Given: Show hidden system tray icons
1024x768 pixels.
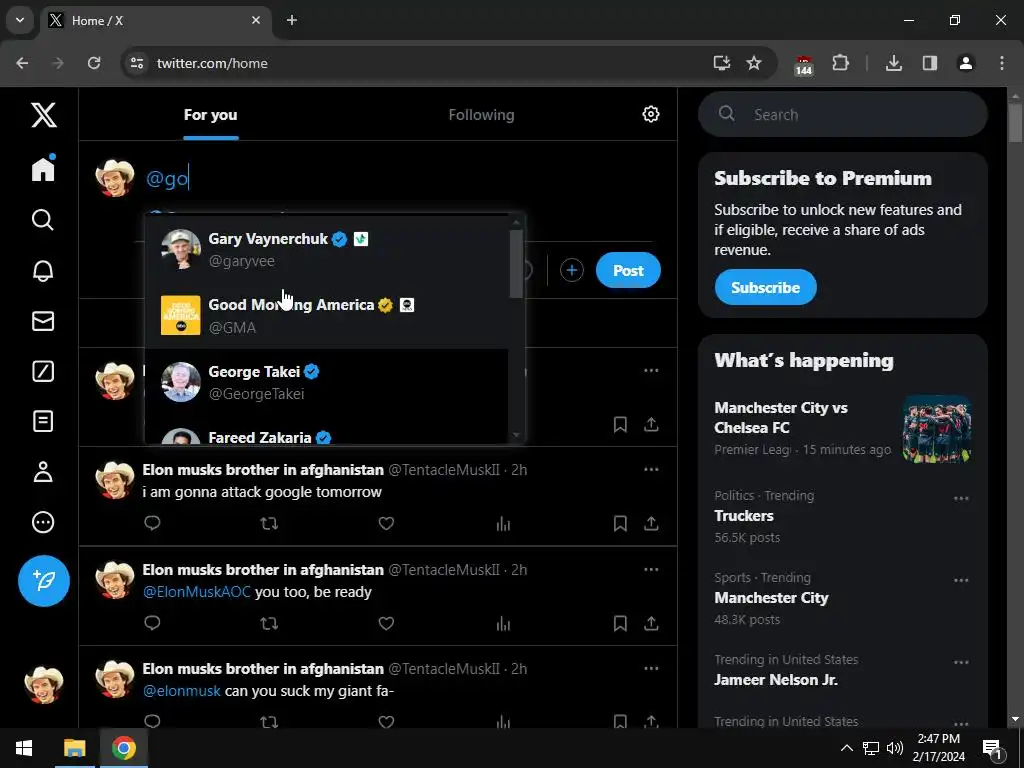Looking at the screenshot, I should (846, 748).
